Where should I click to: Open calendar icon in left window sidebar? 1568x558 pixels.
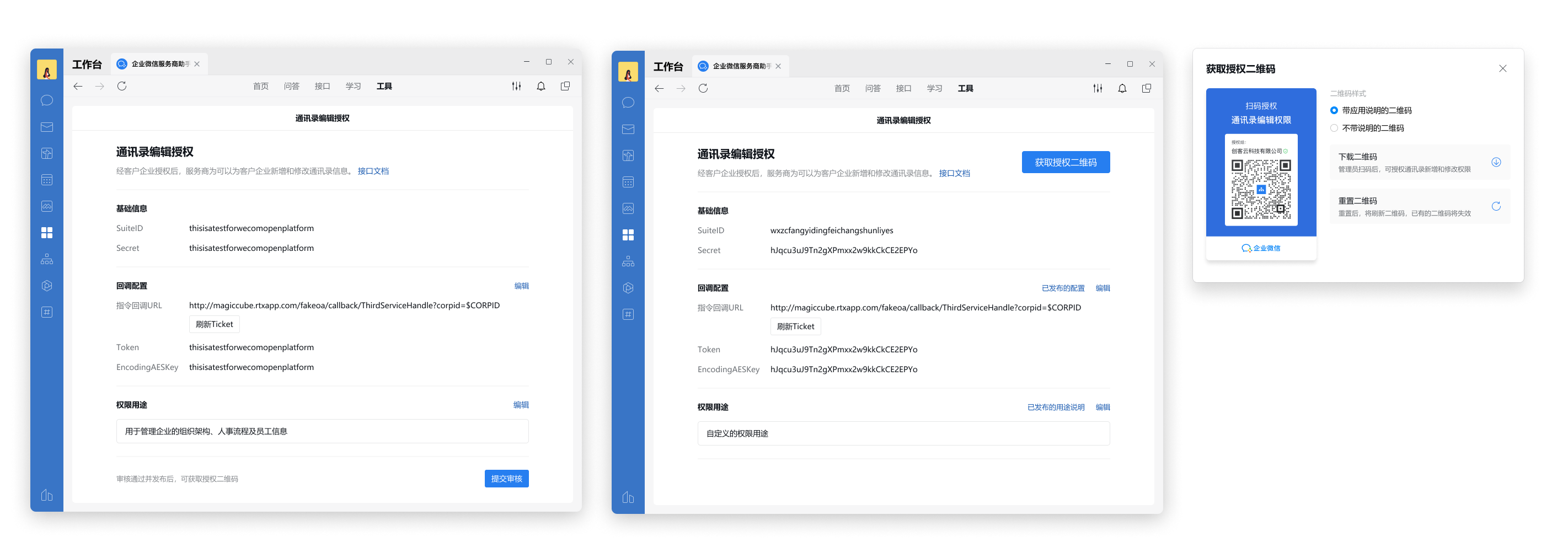tap(47, 180)
